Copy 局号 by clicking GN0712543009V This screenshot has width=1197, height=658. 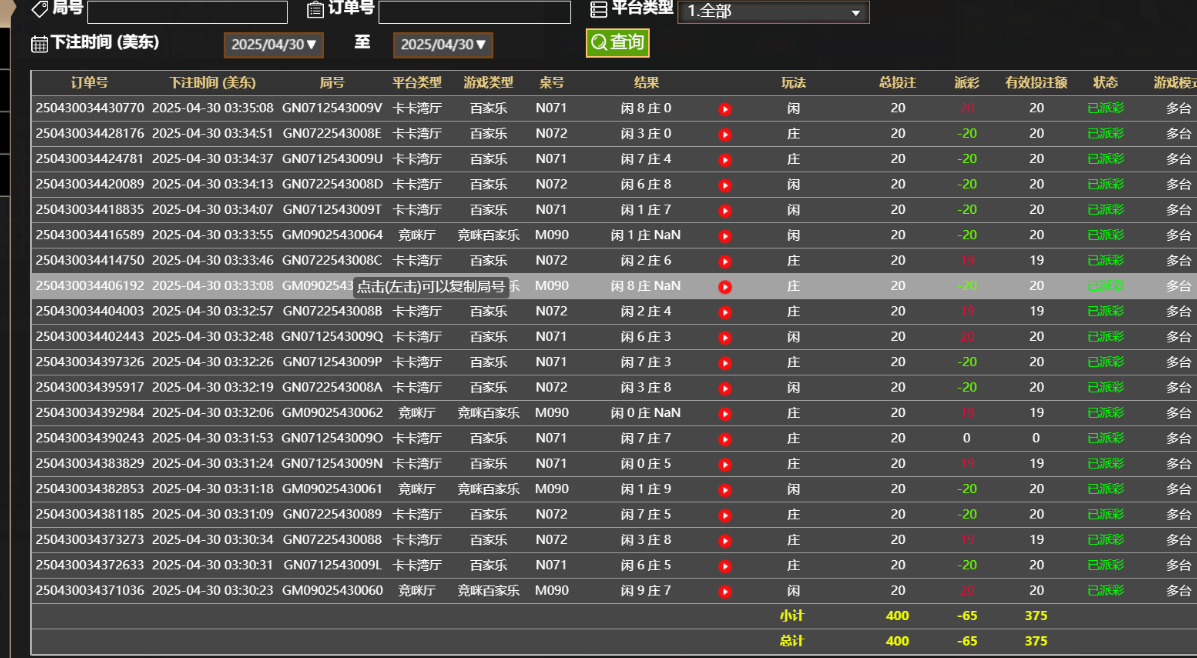tap(333, 108)
